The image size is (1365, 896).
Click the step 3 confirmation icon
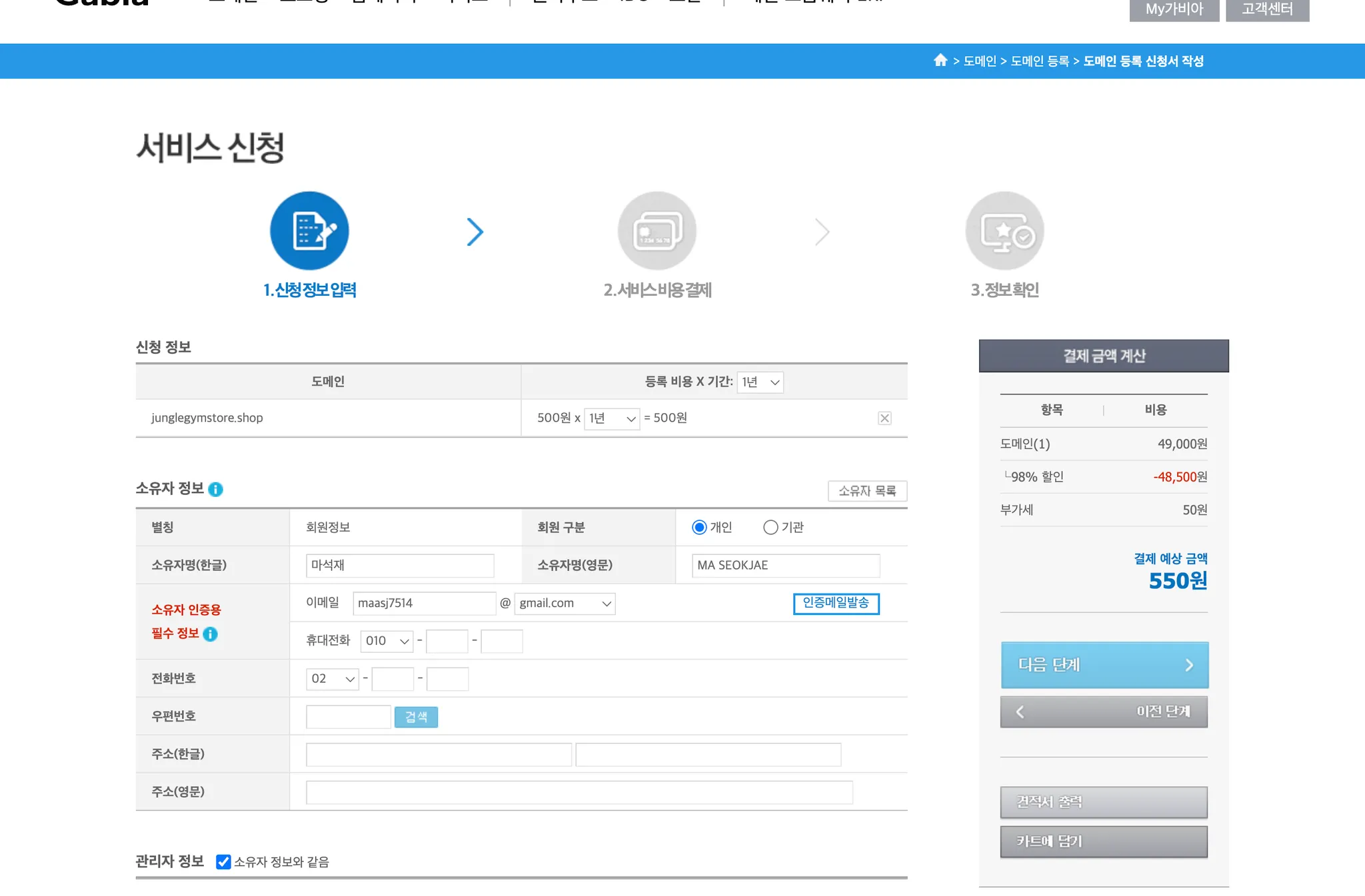click(1004, 231)
